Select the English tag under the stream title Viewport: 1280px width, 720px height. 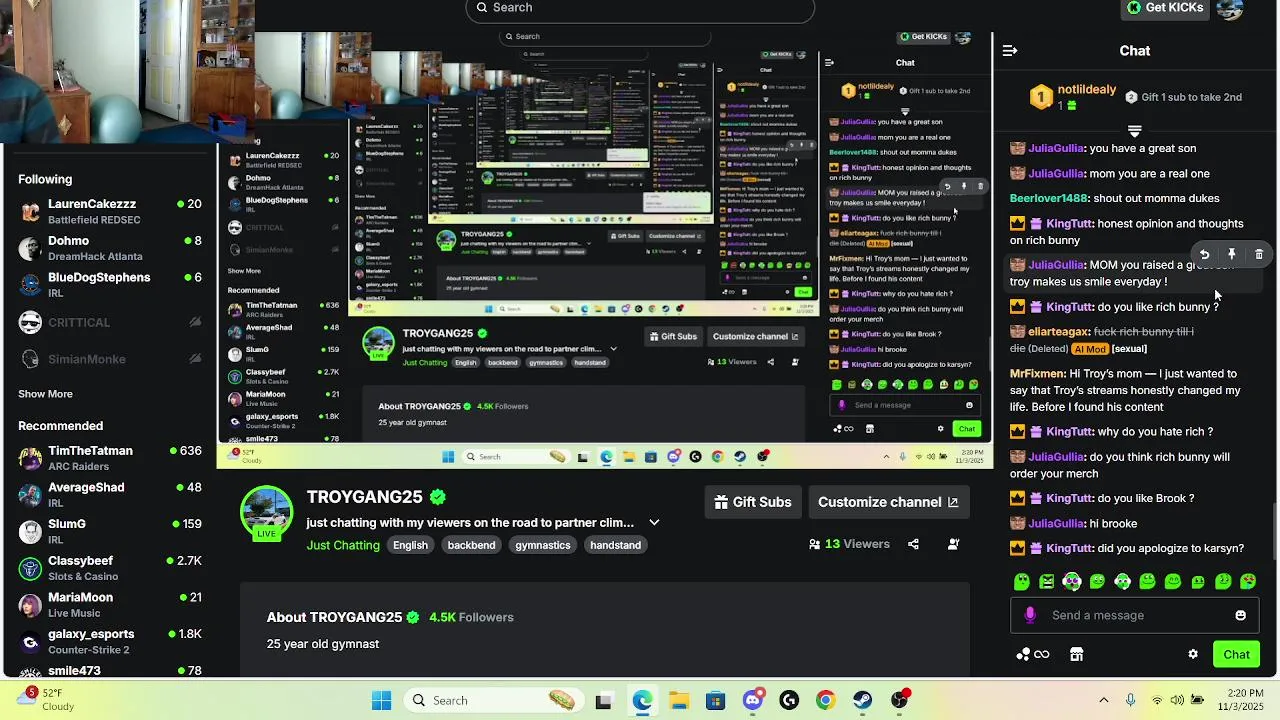[410, 545]
